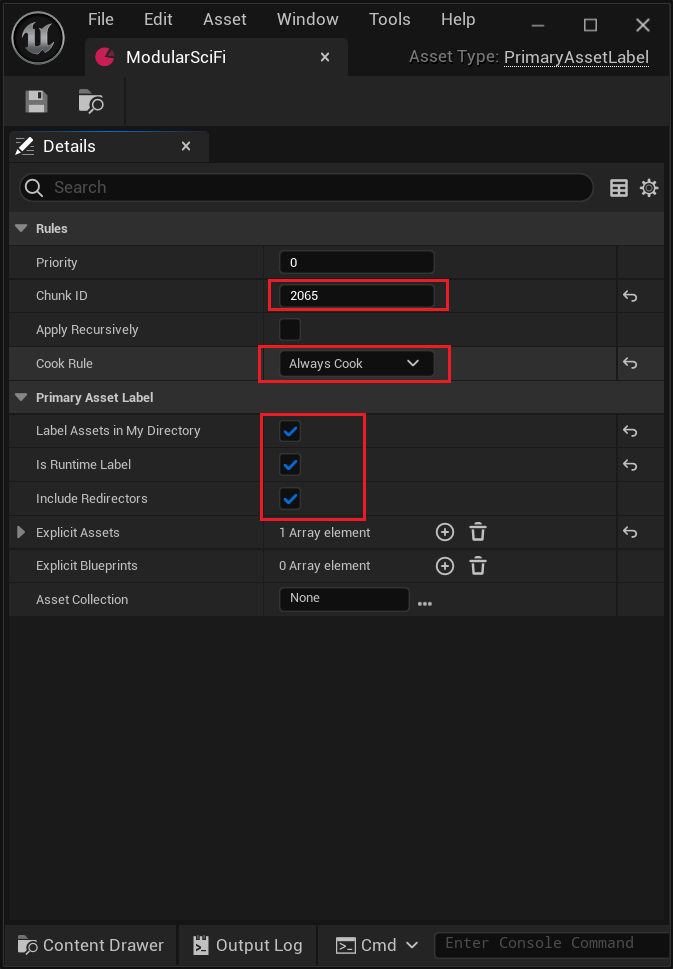Image resolution: width=673 pixels, height=969 pixels.
Task: Disable the Is Runtime Label checkbox
Action: 290,465
